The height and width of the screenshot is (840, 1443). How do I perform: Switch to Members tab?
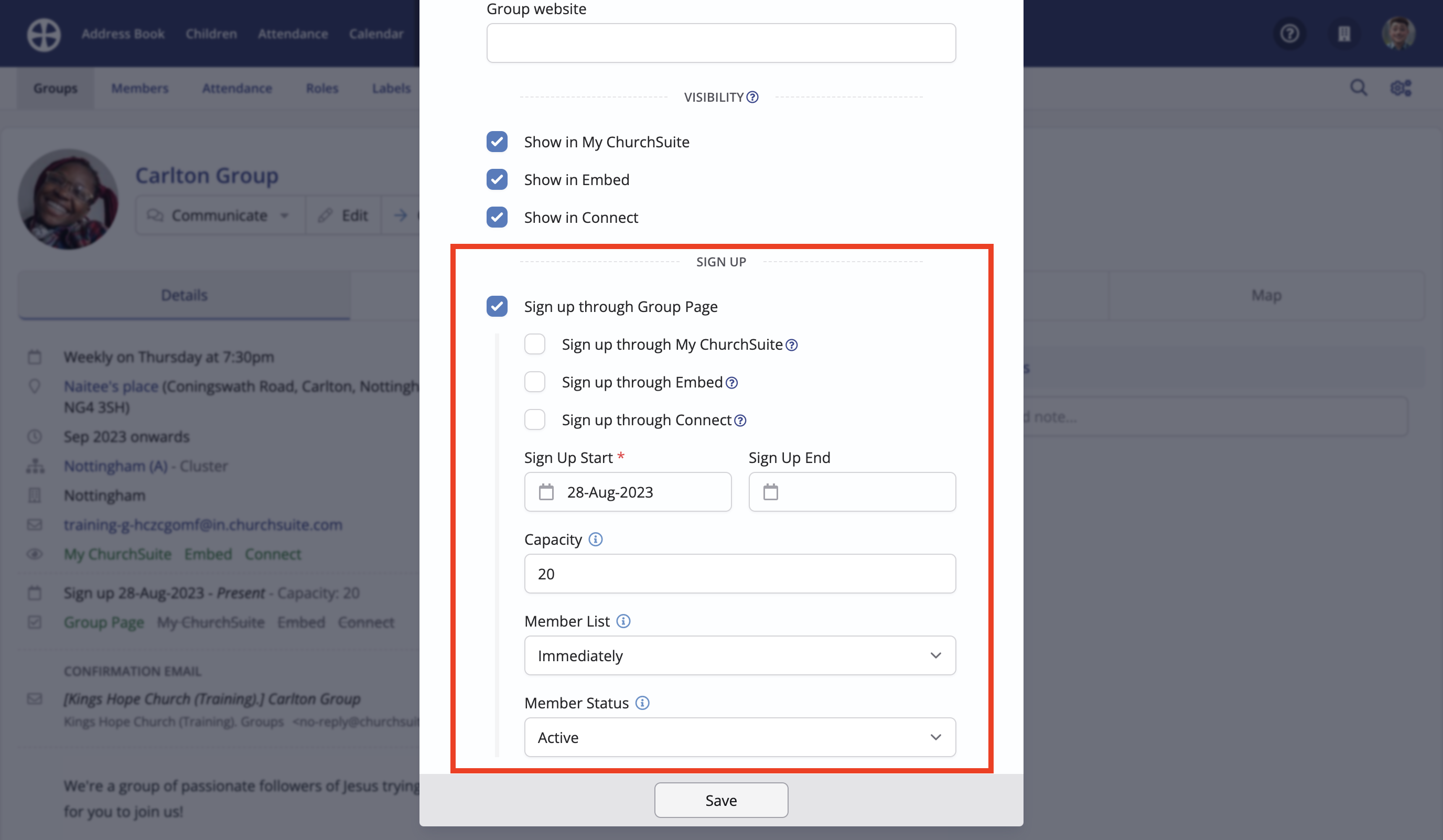(x=139, y=88)
